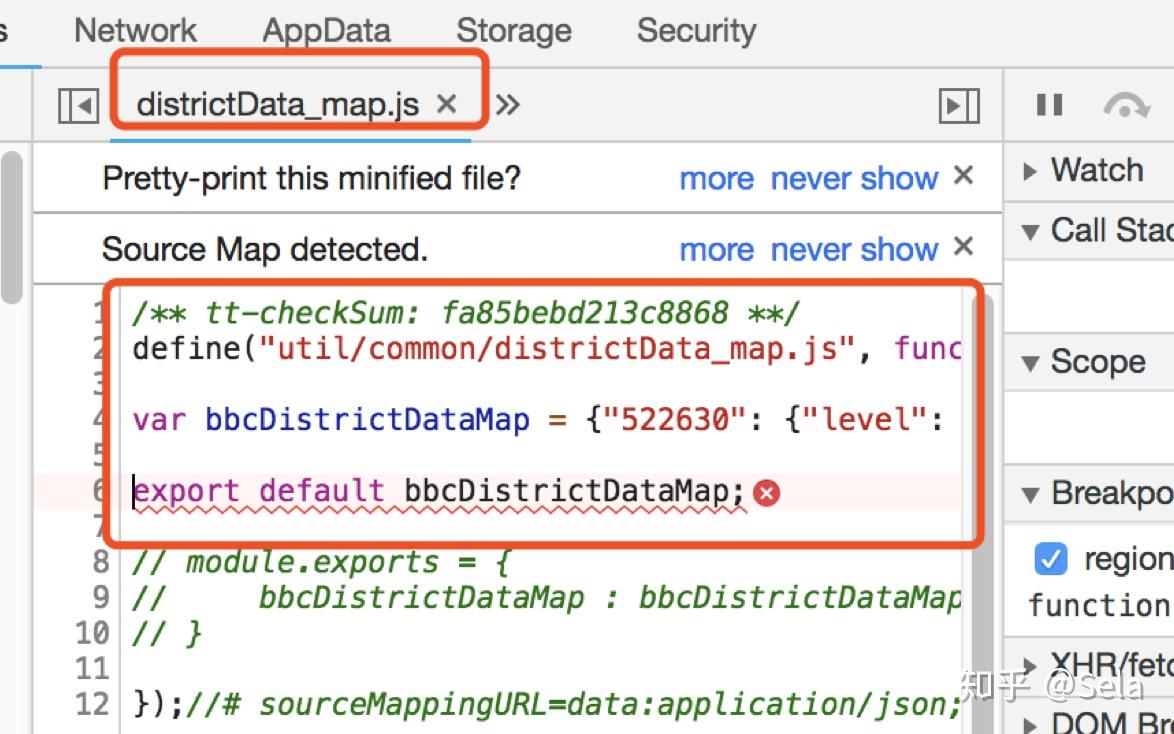Toggle the file navigator sidebar icon
1174x734 pixels.
tap(78, 105)
